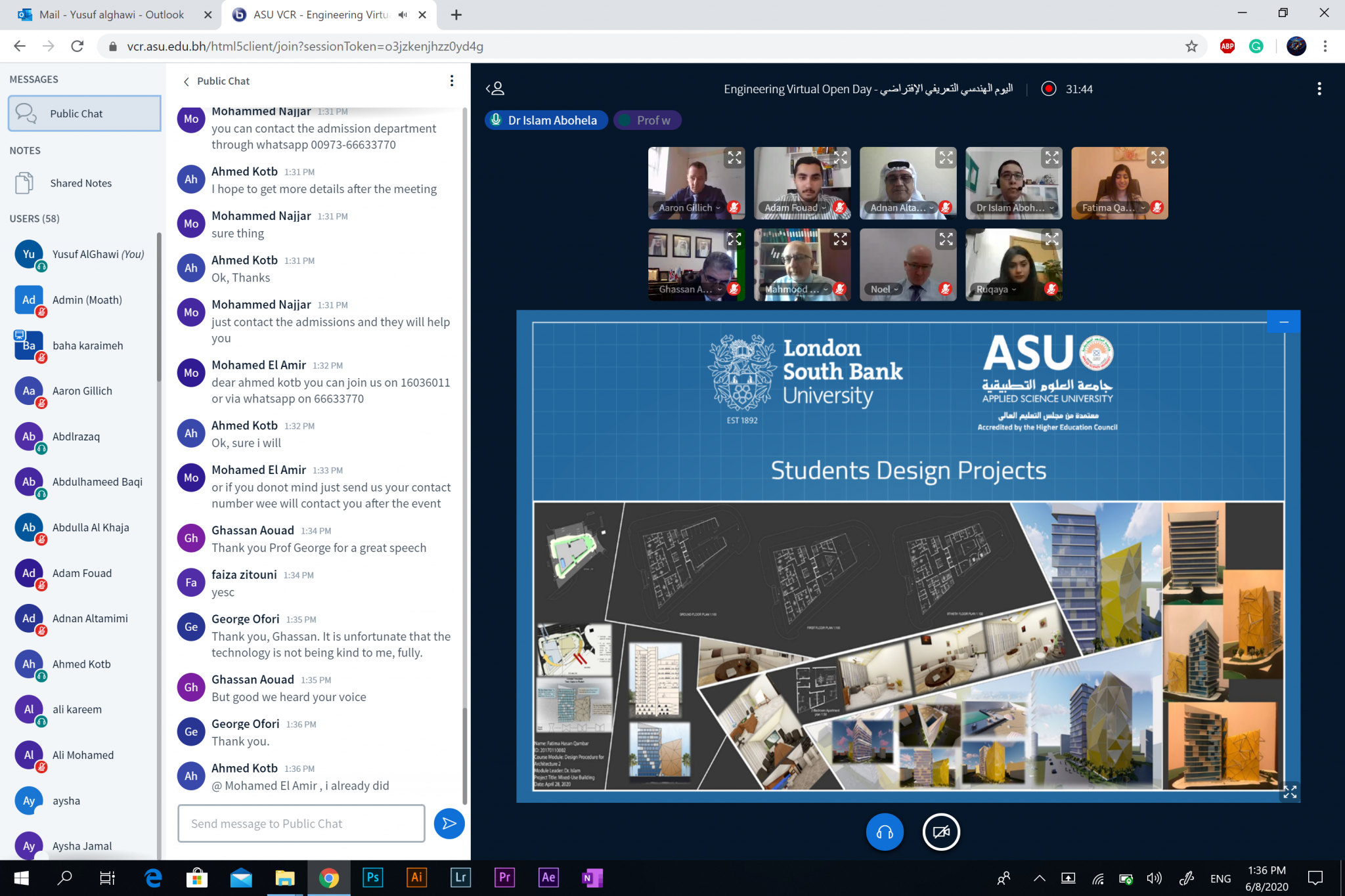Open File Explorer from taskbar
The image size is (1345, 896).
coord(284,878)
